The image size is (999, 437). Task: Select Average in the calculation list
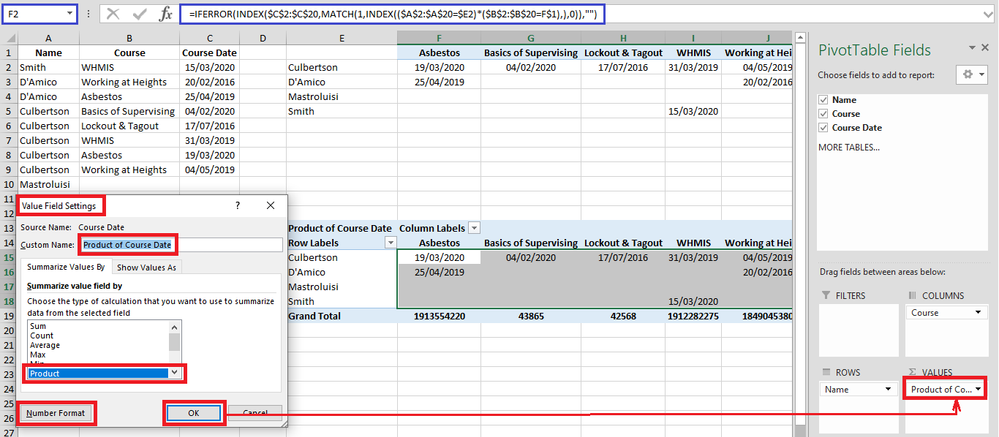tap(45, 345)
